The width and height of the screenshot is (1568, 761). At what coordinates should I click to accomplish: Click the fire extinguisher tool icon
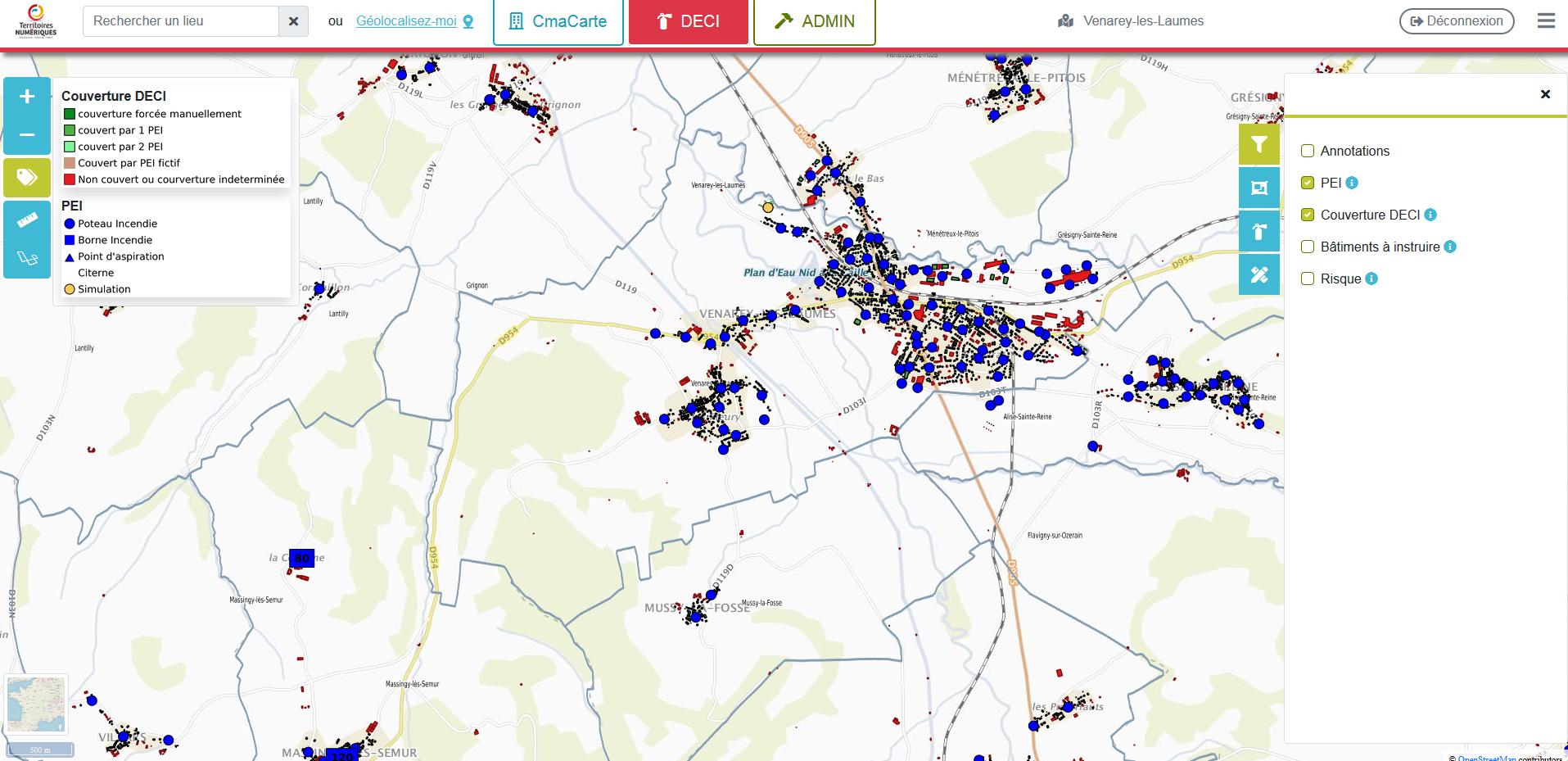pyautogui.click(x=1258, y=232)
